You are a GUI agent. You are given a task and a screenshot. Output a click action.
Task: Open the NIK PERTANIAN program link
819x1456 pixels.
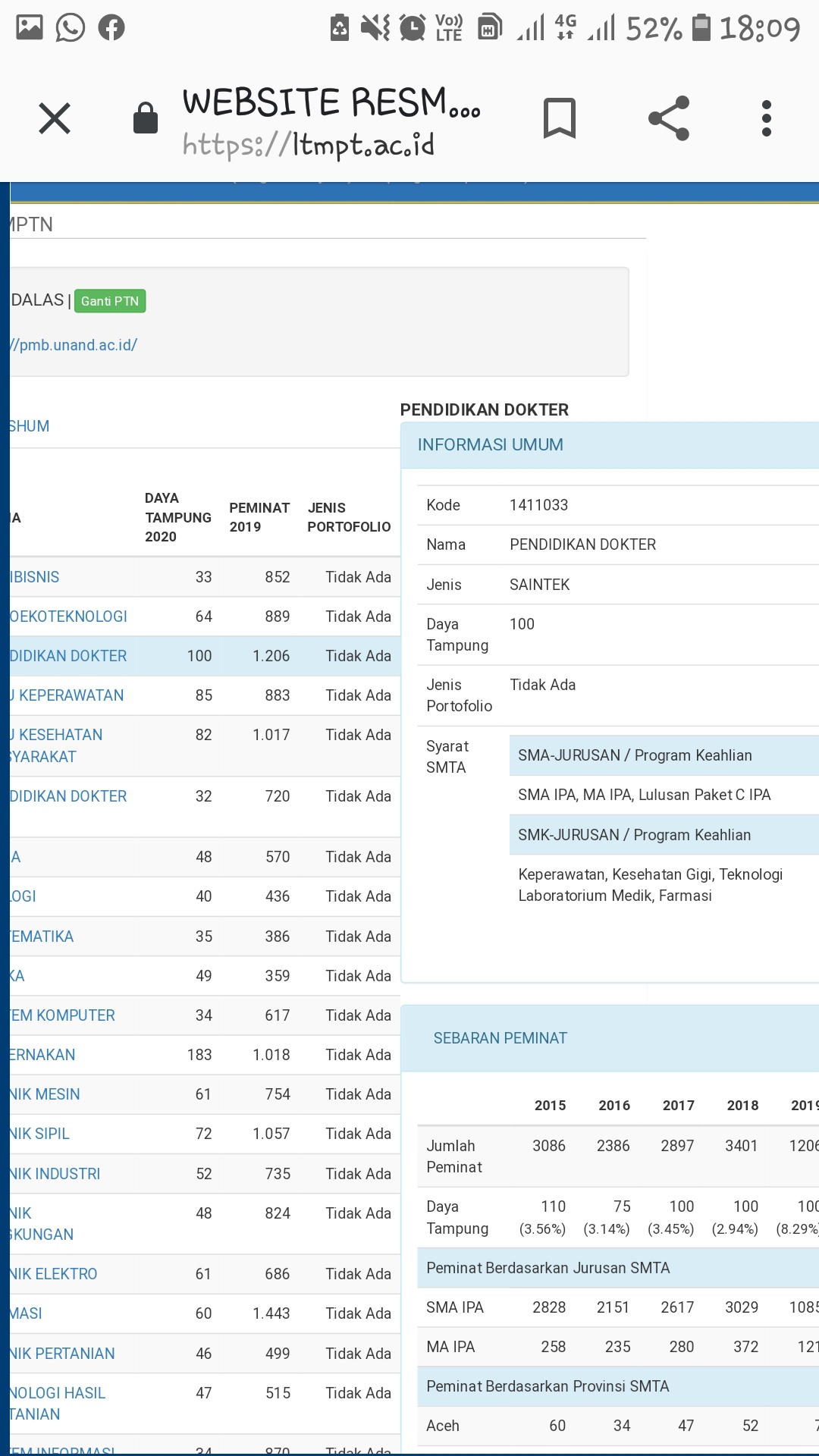[63, 1354]
